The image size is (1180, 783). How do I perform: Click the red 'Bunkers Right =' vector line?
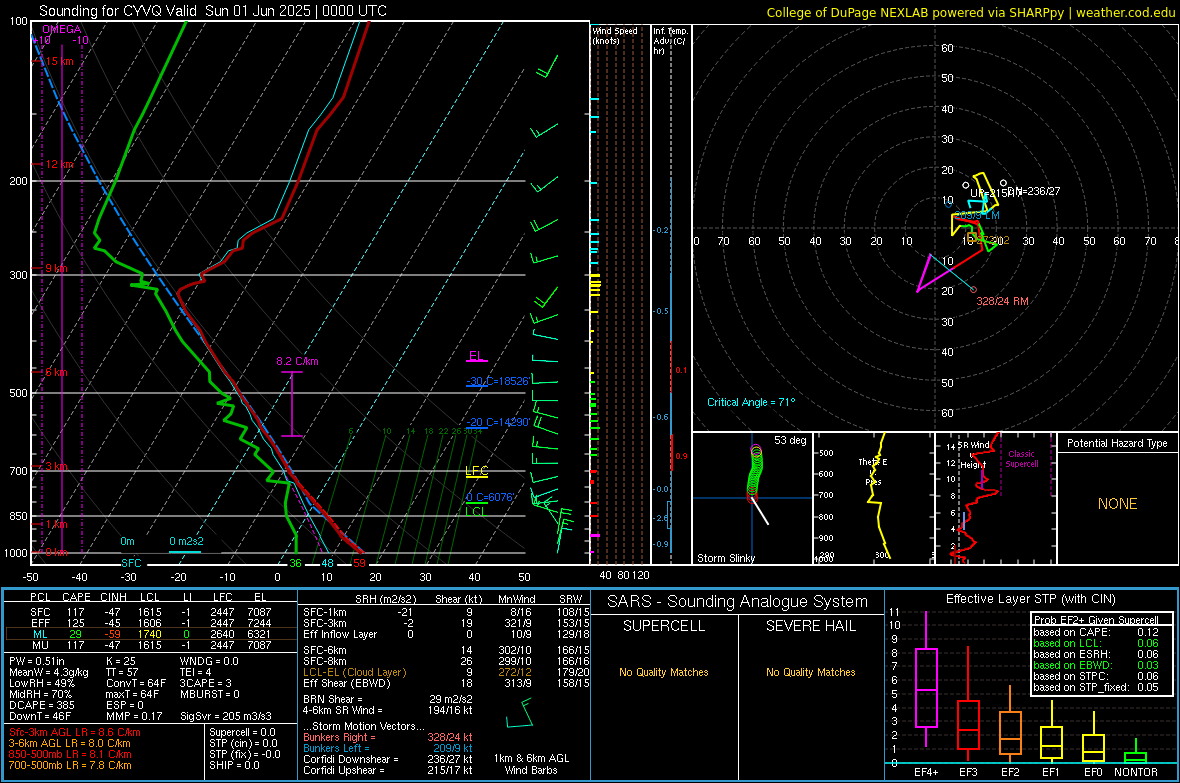click(388, 737)
